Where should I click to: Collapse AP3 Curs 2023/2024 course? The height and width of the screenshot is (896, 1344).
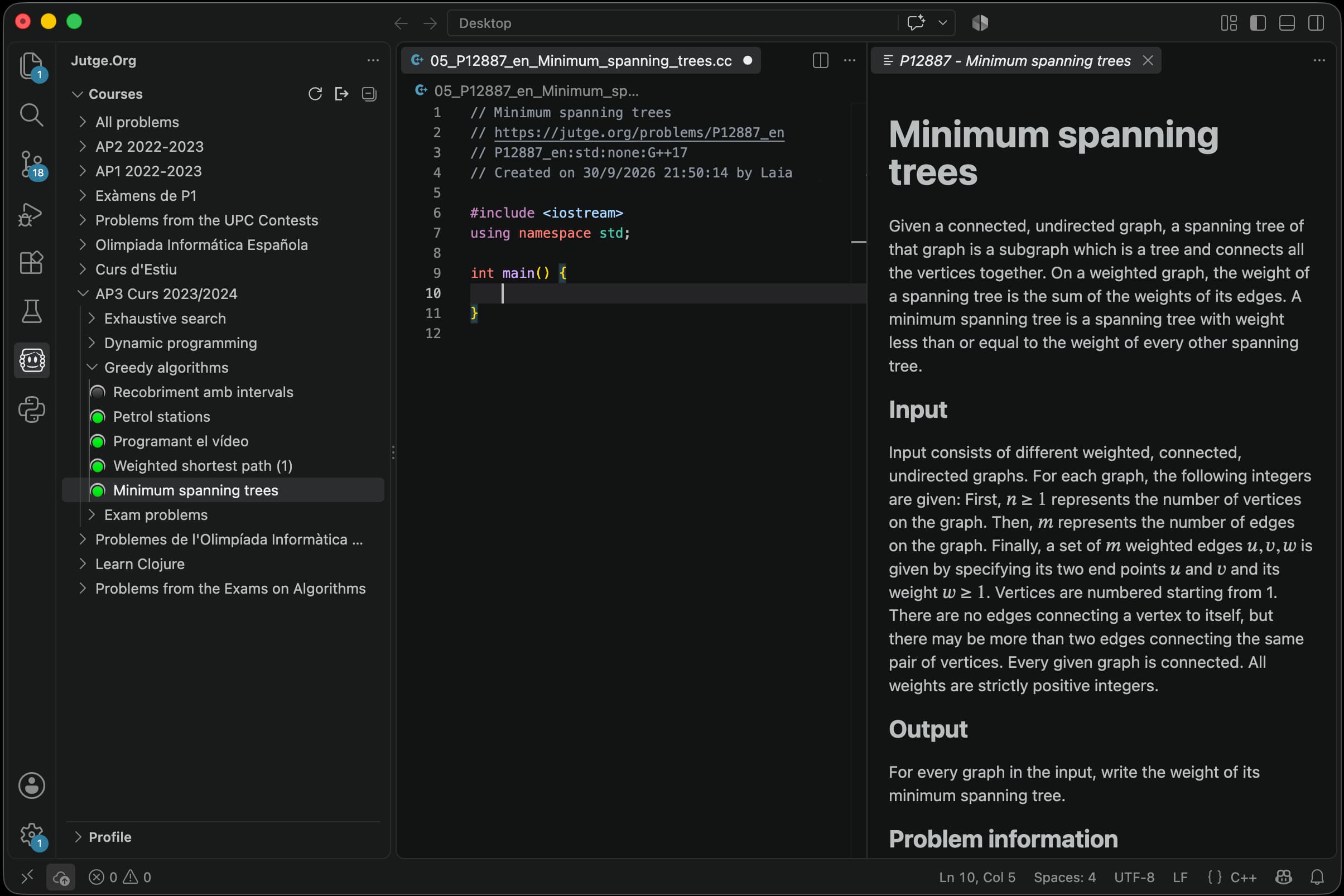tap(223, 293)
